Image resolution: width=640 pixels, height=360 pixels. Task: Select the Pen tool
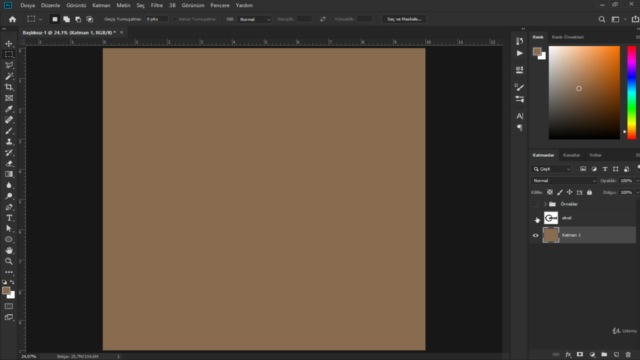[9, 207]
